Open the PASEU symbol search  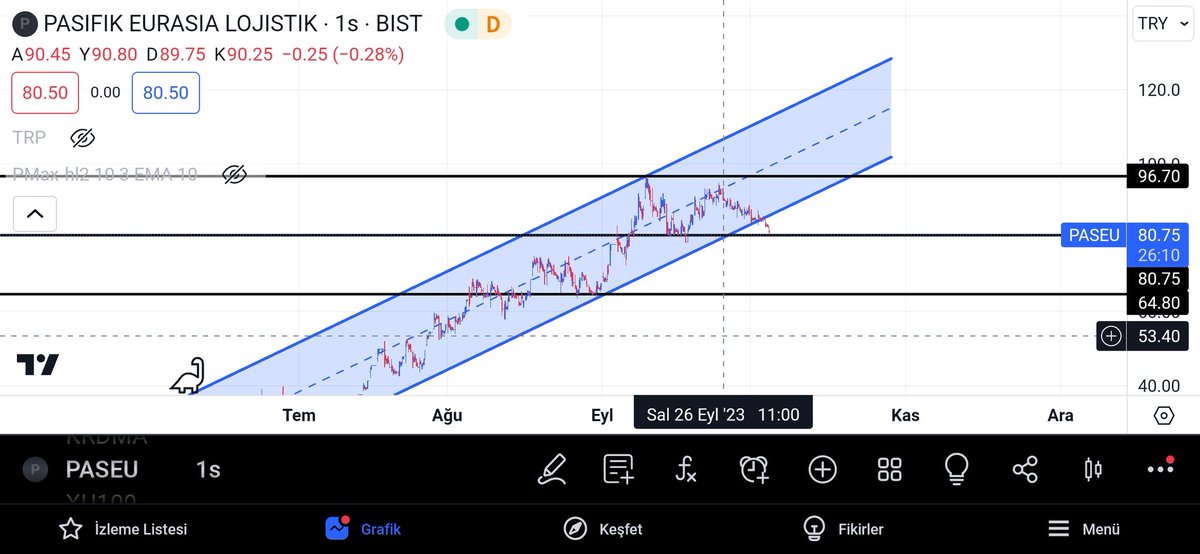102,469
